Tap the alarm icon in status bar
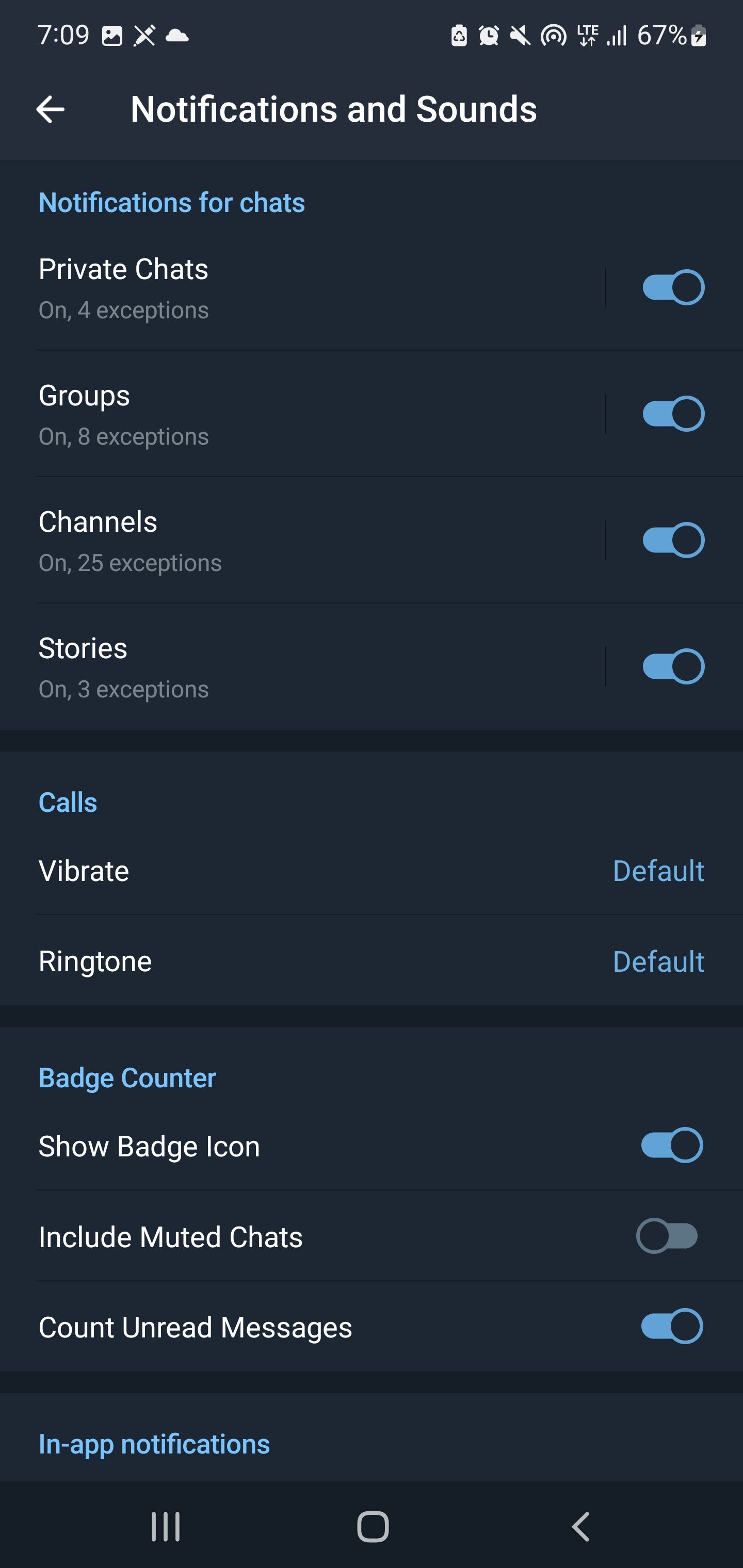This screenshot has width=743, height=1568. 489,36
